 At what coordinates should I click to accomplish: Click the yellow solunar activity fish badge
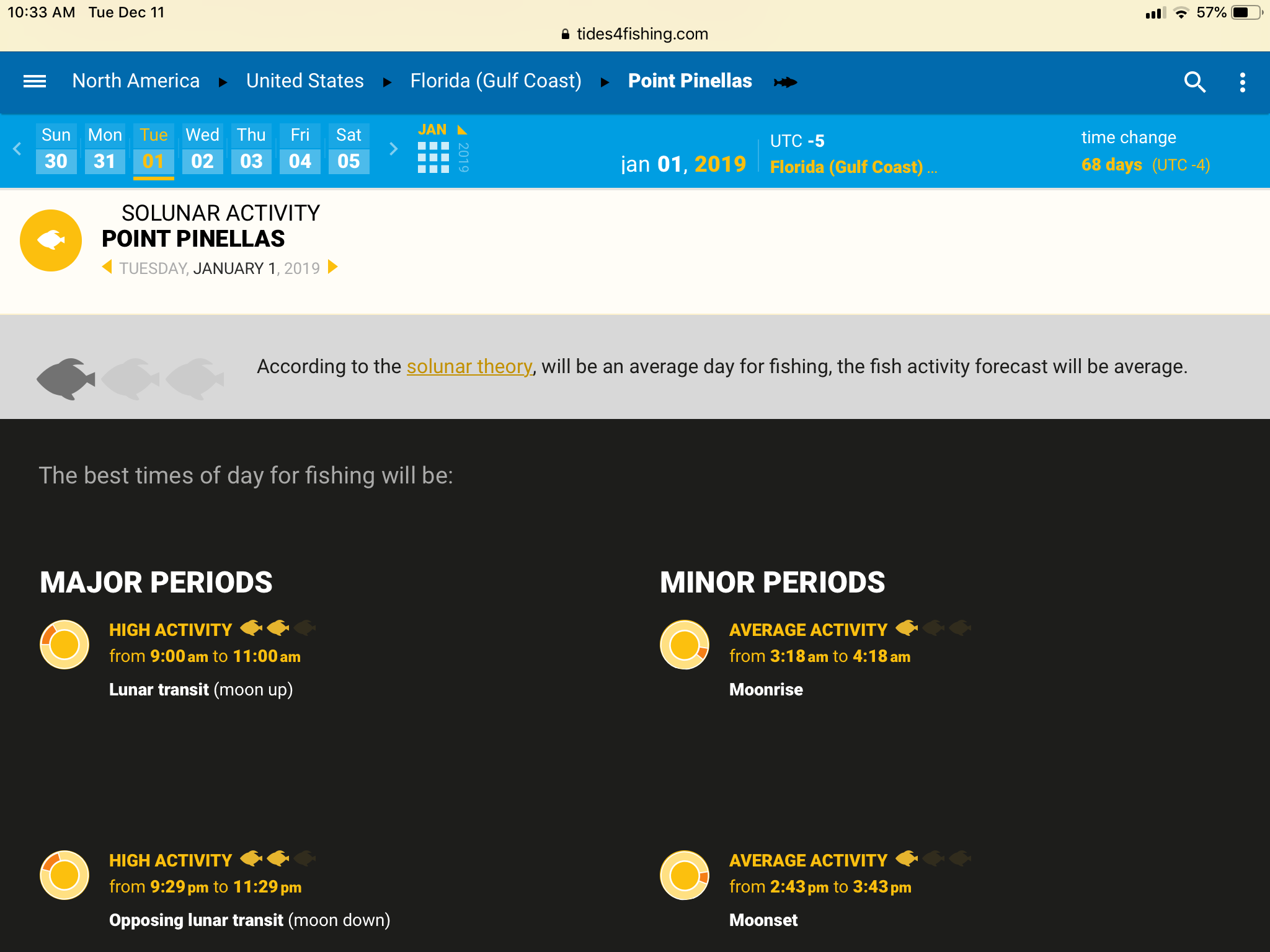tap(51, 240)
